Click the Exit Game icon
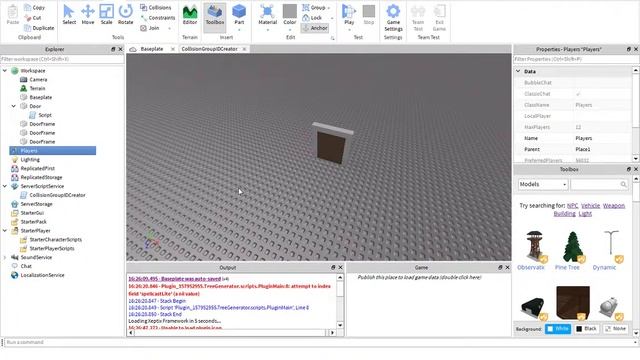The height and width of the screenshot is (360, 640). coord(439,18)
